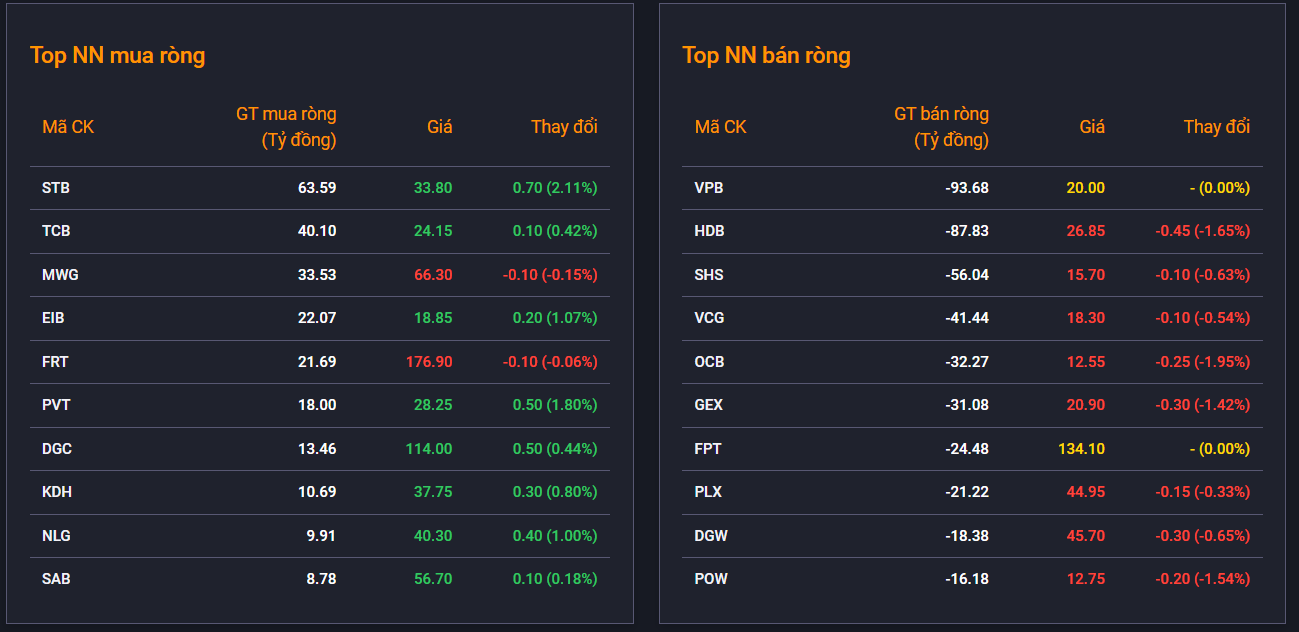Screen dimensions: 1299x632
Task: Click the FPT ticker
Action: tap(708, 449)
